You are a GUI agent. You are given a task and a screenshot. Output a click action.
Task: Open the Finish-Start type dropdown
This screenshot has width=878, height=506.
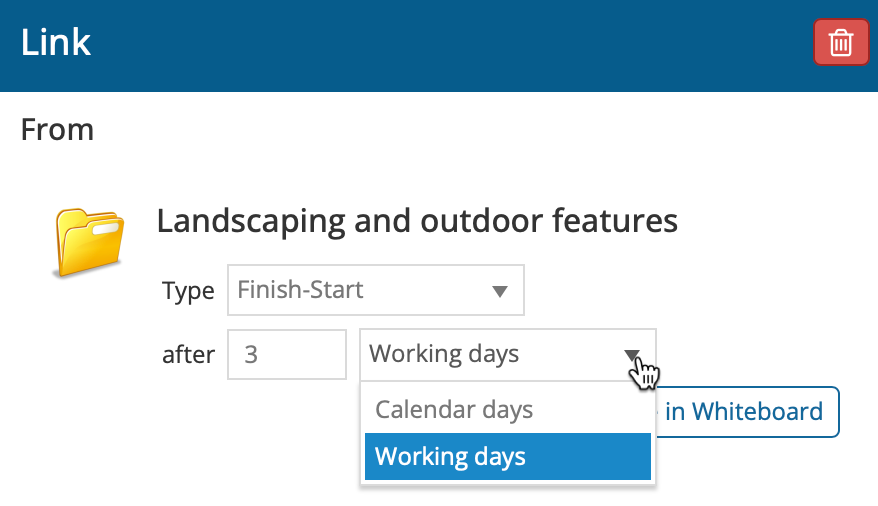(375, 291)
